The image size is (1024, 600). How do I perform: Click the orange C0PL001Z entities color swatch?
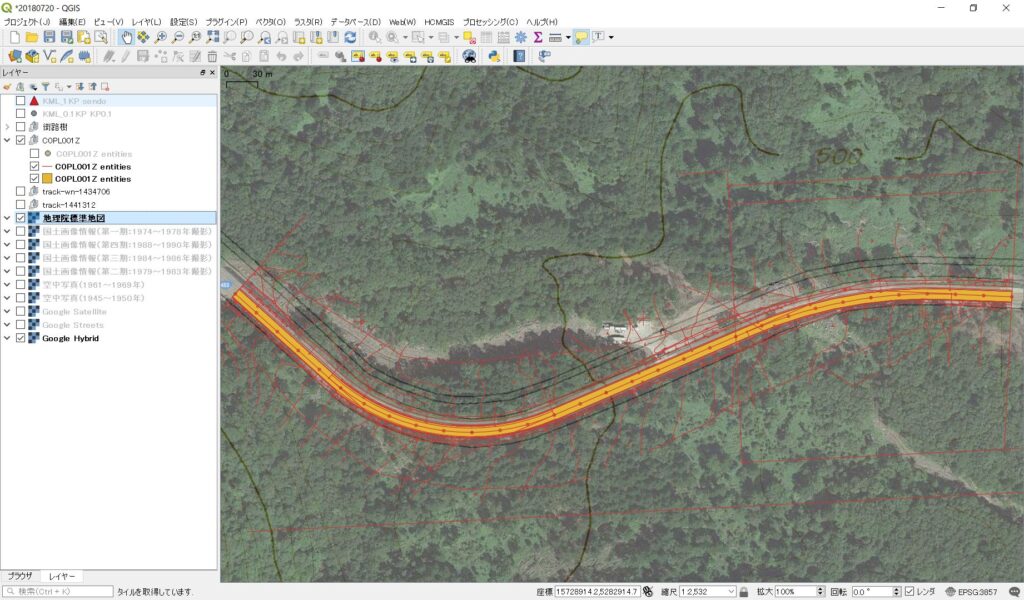click(47, 179)
